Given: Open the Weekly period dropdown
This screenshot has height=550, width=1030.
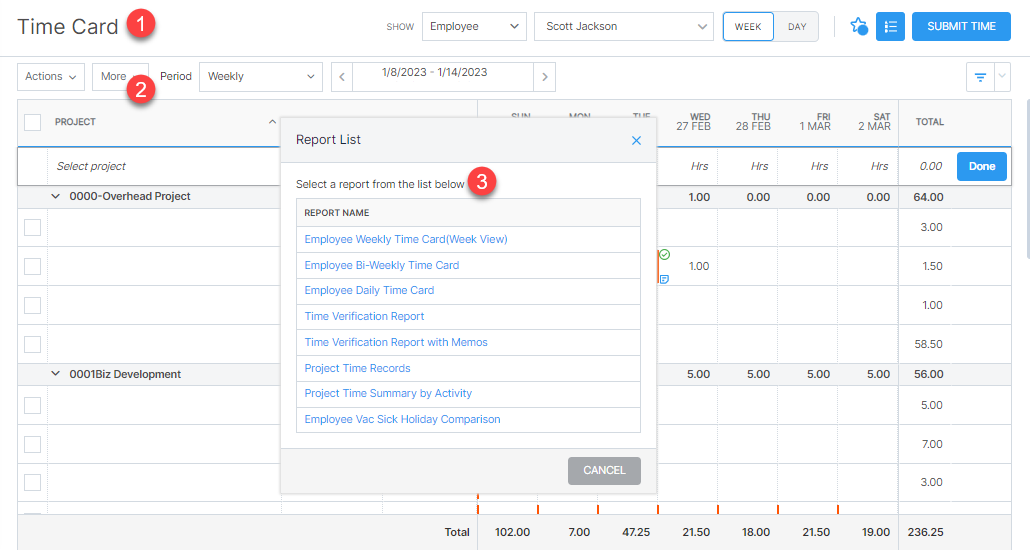Looking at the screenshot, I should [261, 77].
